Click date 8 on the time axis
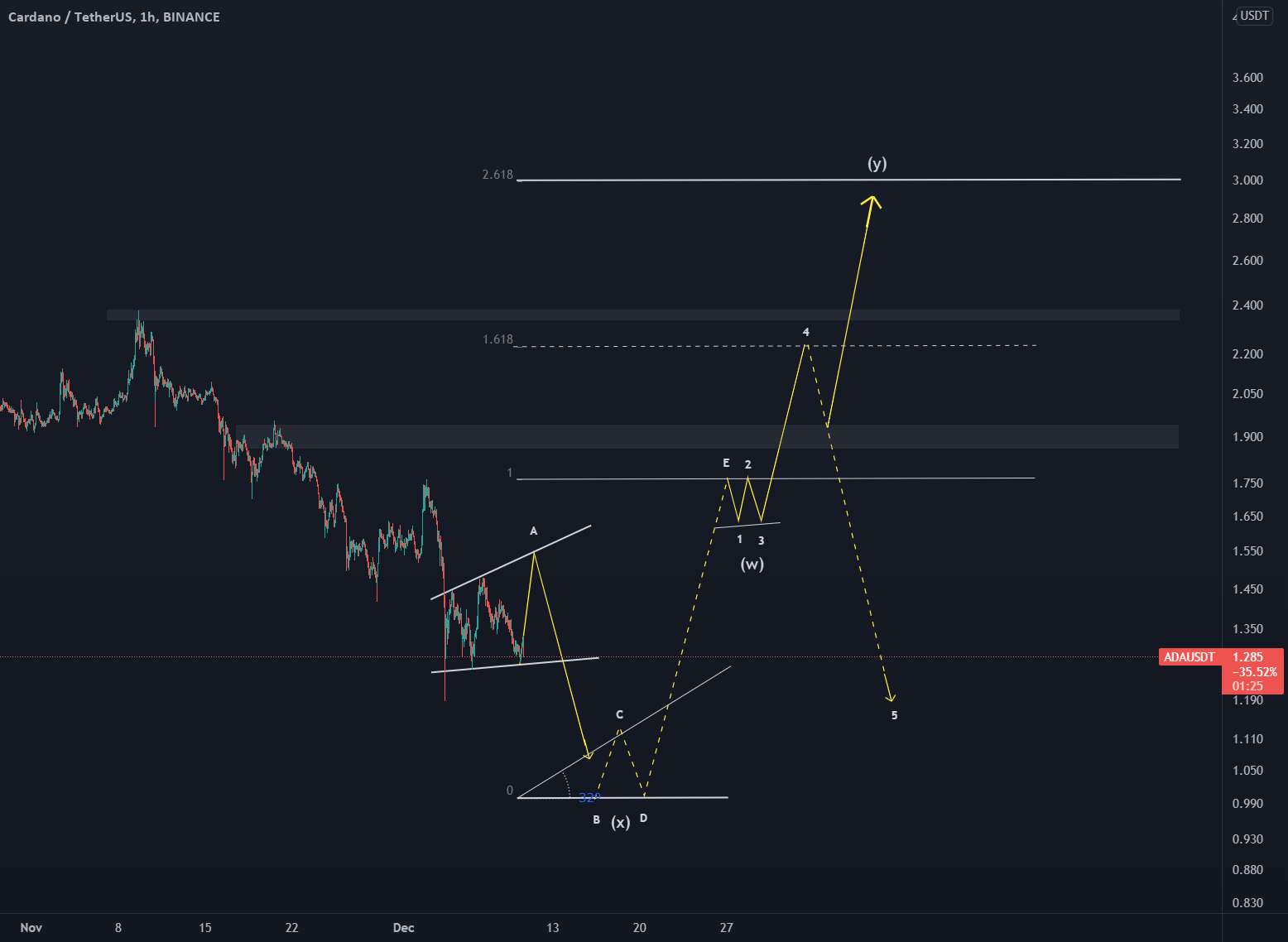The width and height of the screenshot is (1288, 942). [118, 927]
